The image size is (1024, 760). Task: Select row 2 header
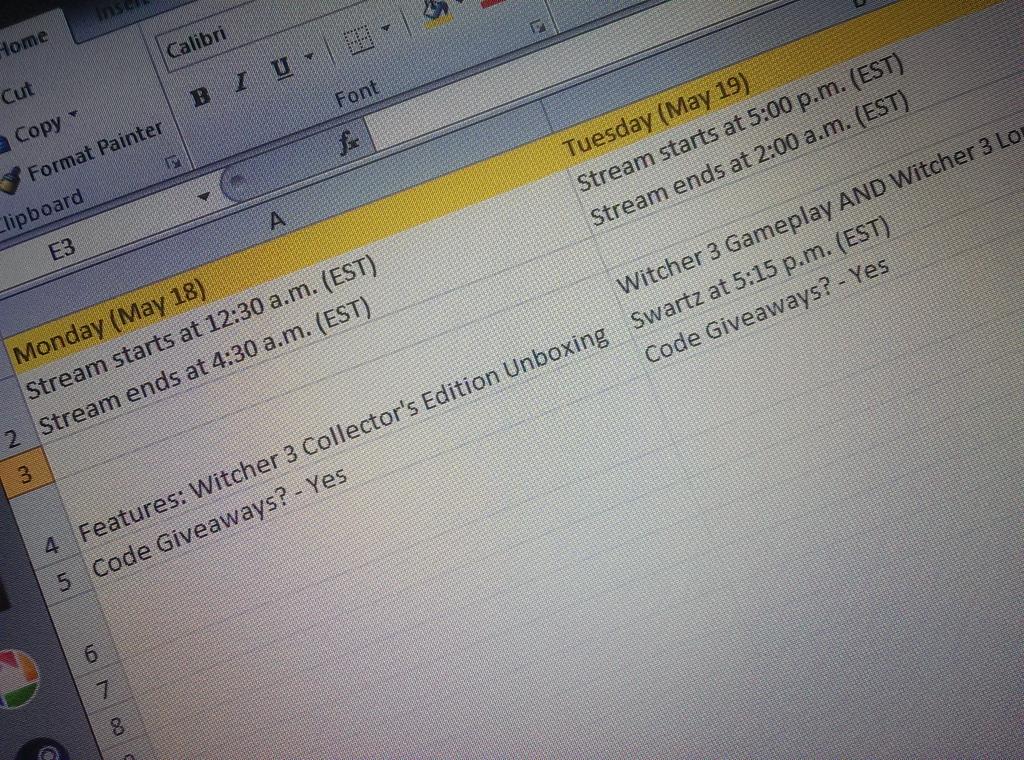pos(14,437)
